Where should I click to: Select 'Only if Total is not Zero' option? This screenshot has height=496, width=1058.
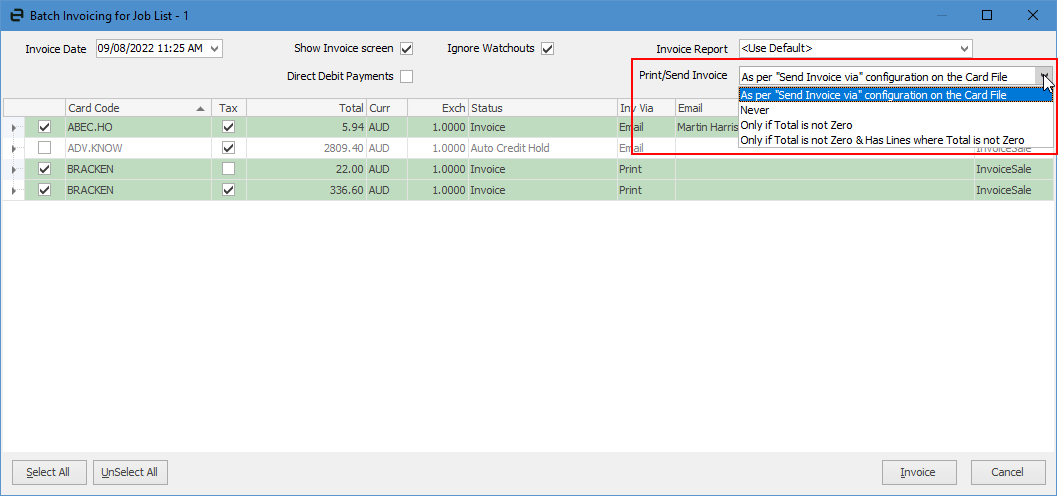803,125
